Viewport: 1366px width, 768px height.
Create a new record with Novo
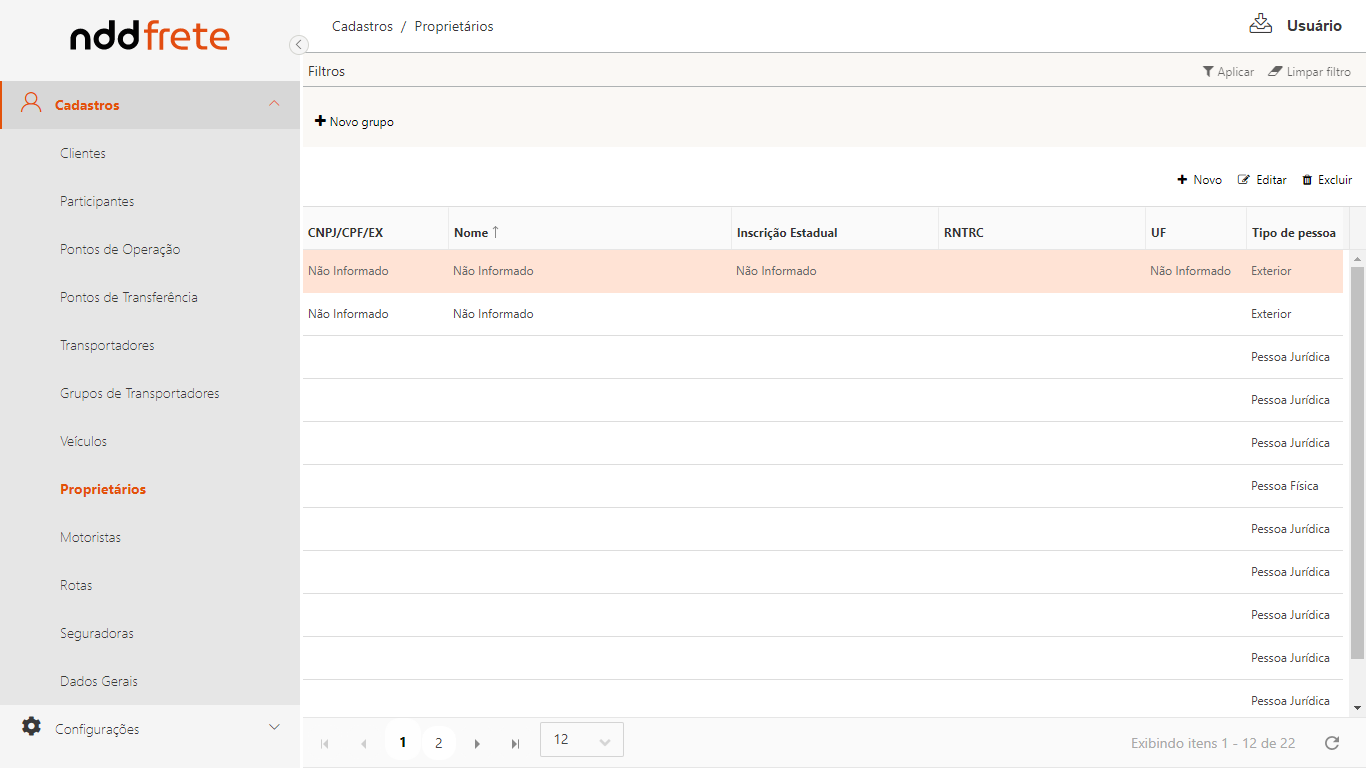[x=1199, y=180]
